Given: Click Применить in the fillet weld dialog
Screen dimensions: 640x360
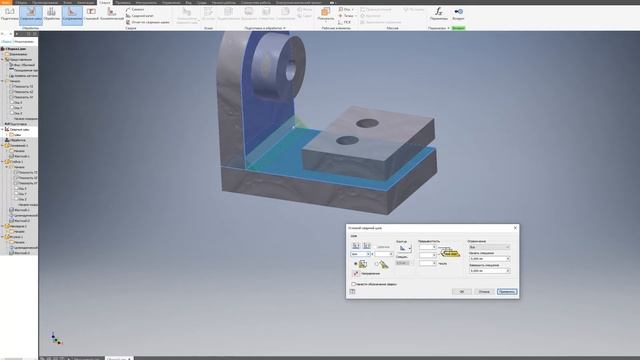Looking at the screenshot, I should [x=507, y=291].
